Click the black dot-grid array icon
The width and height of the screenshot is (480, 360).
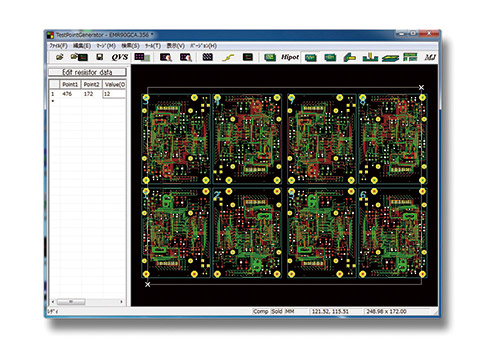coord(208,57)
